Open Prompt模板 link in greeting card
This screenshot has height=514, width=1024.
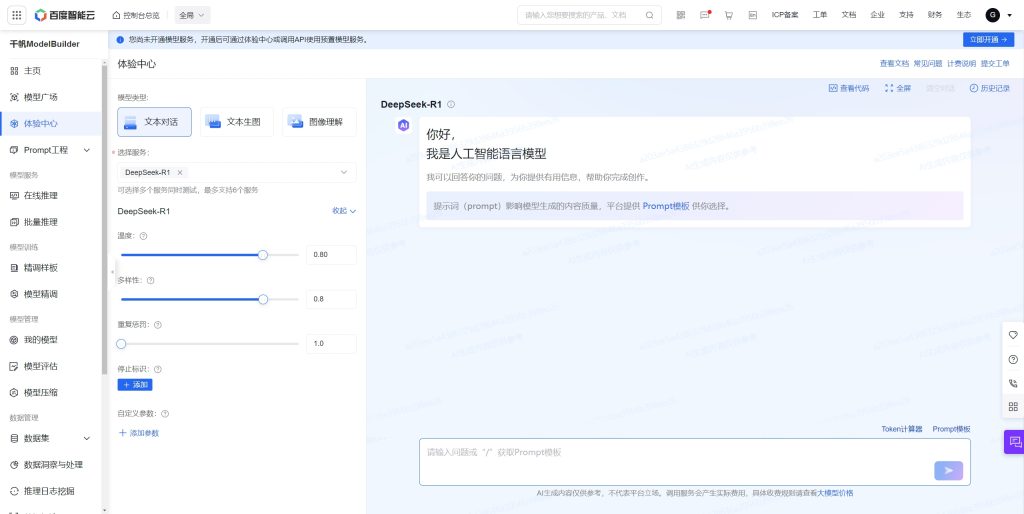(x=665, y=206)
